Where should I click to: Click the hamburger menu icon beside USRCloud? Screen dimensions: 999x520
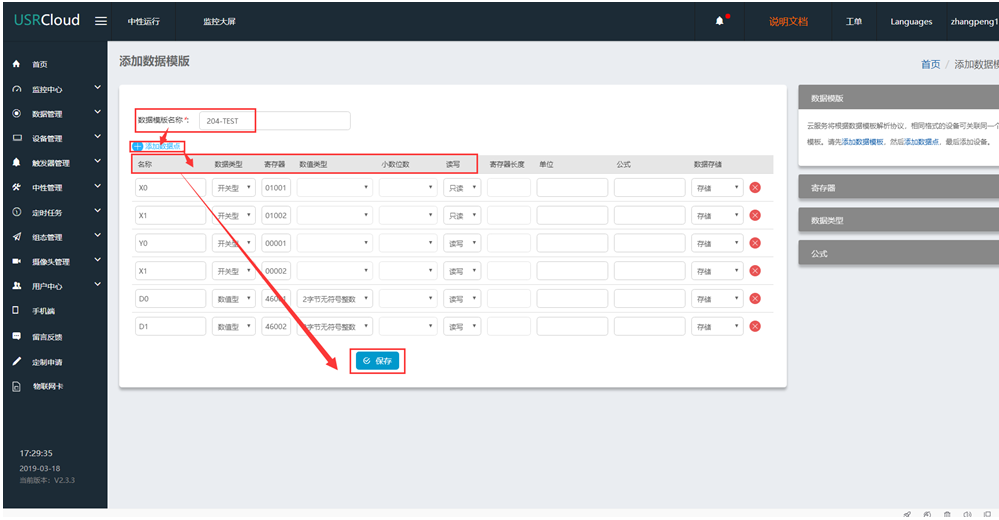[101, 21]
